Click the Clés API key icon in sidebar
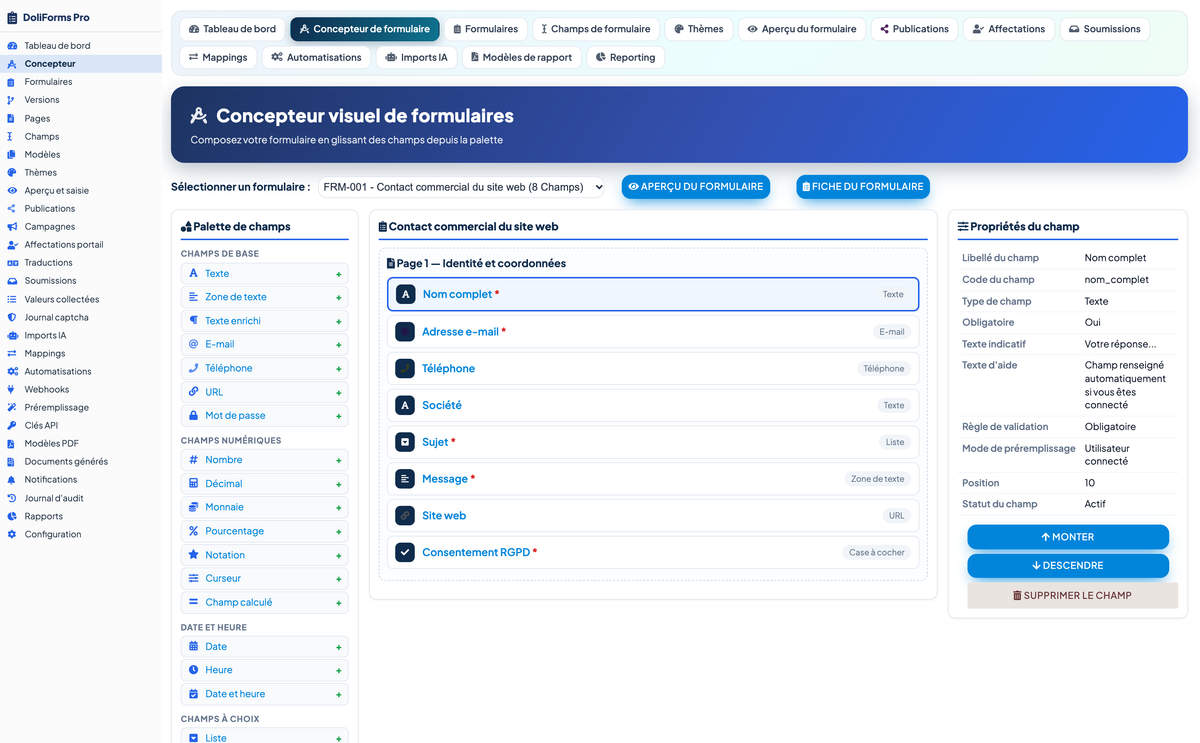Image resolution: width=1200 pixels, height=743 pixels. (12, 425)
